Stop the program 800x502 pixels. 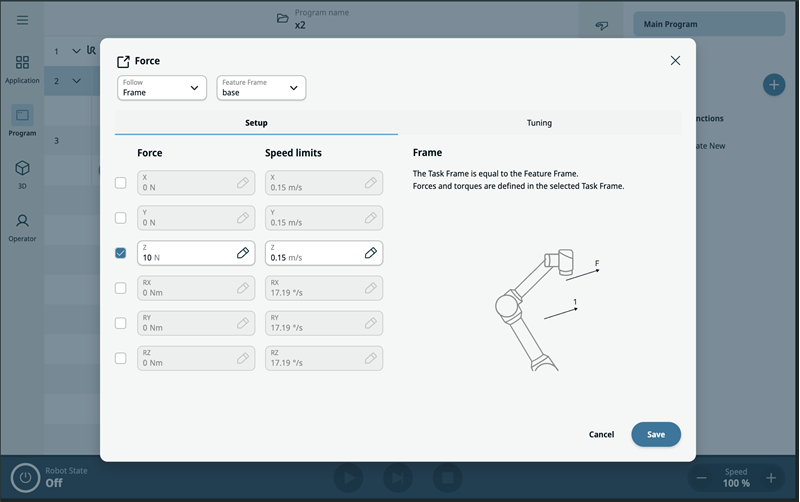pyautogui.click(x=447, y=478)
